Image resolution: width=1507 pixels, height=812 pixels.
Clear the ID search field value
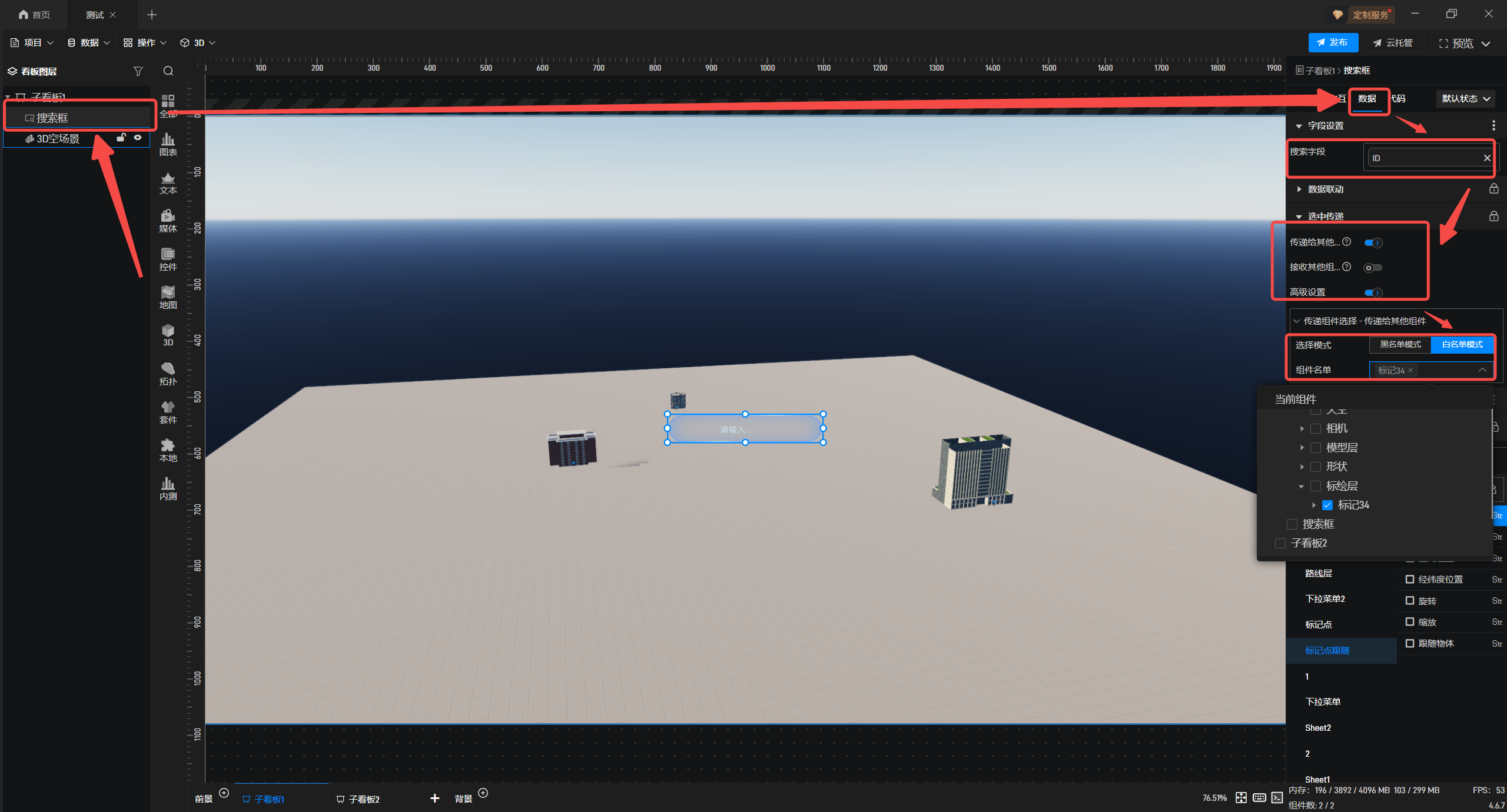click(x=1486, y=158)
